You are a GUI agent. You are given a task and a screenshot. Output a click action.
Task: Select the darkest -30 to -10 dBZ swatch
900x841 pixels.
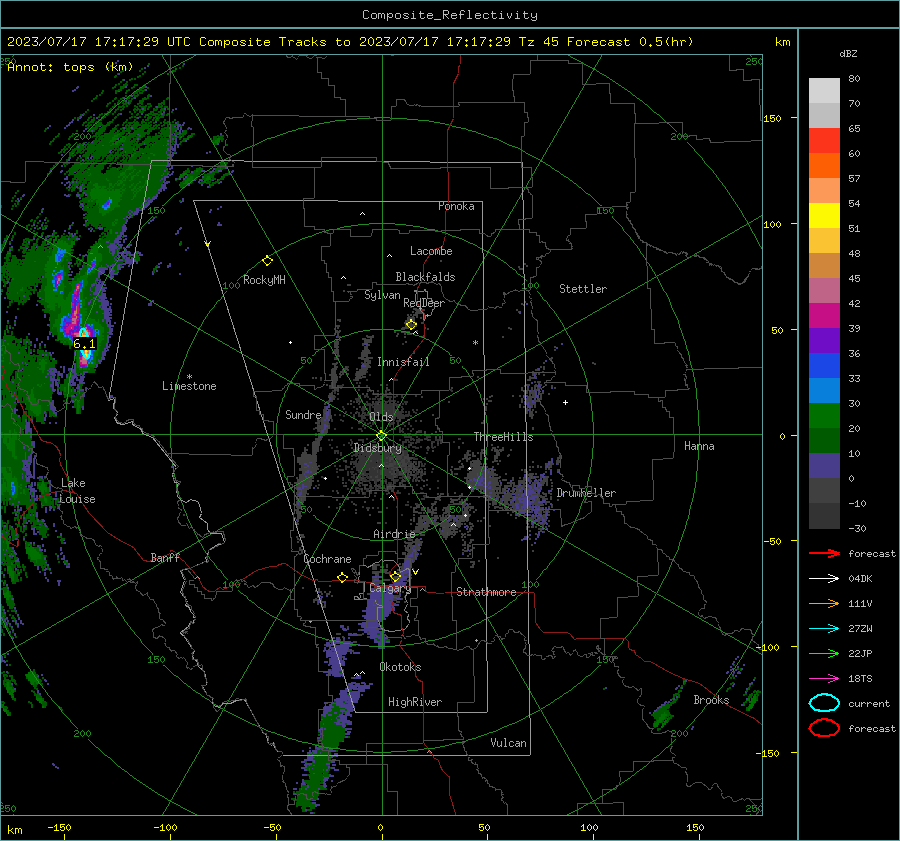(x=824, y=516)
